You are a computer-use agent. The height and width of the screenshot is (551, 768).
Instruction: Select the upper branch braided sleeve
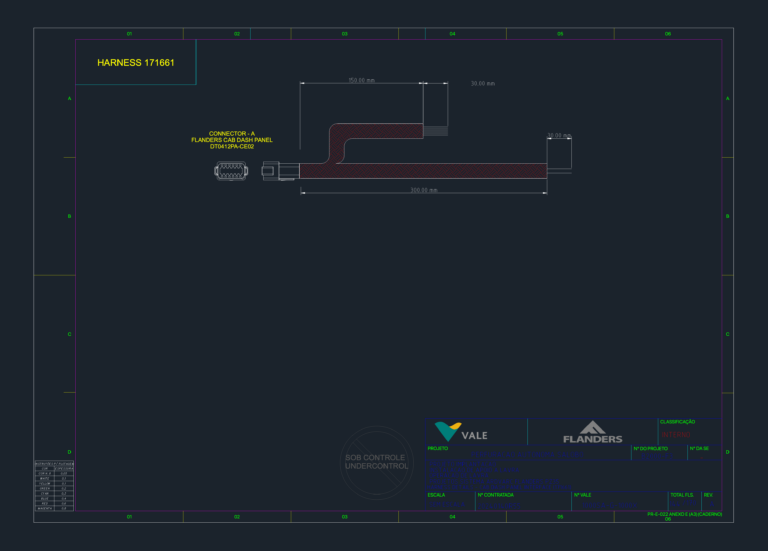pyautogui.click(x=377, y=131)
